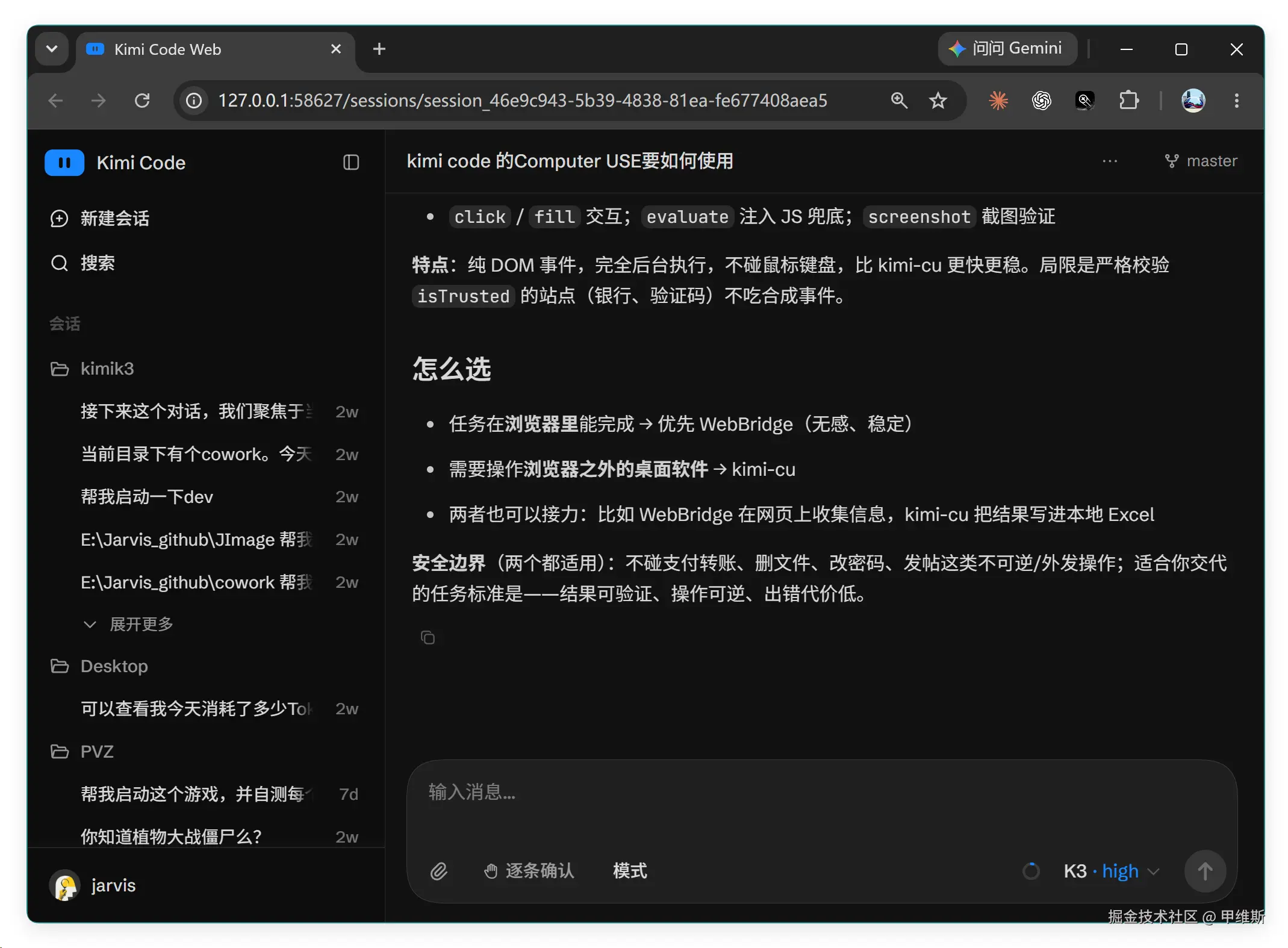The height and width of the screenshot is (948, 1288).
Task: Click the screenshot inline code
Action: pyautogui.click(x=919, y=217)
